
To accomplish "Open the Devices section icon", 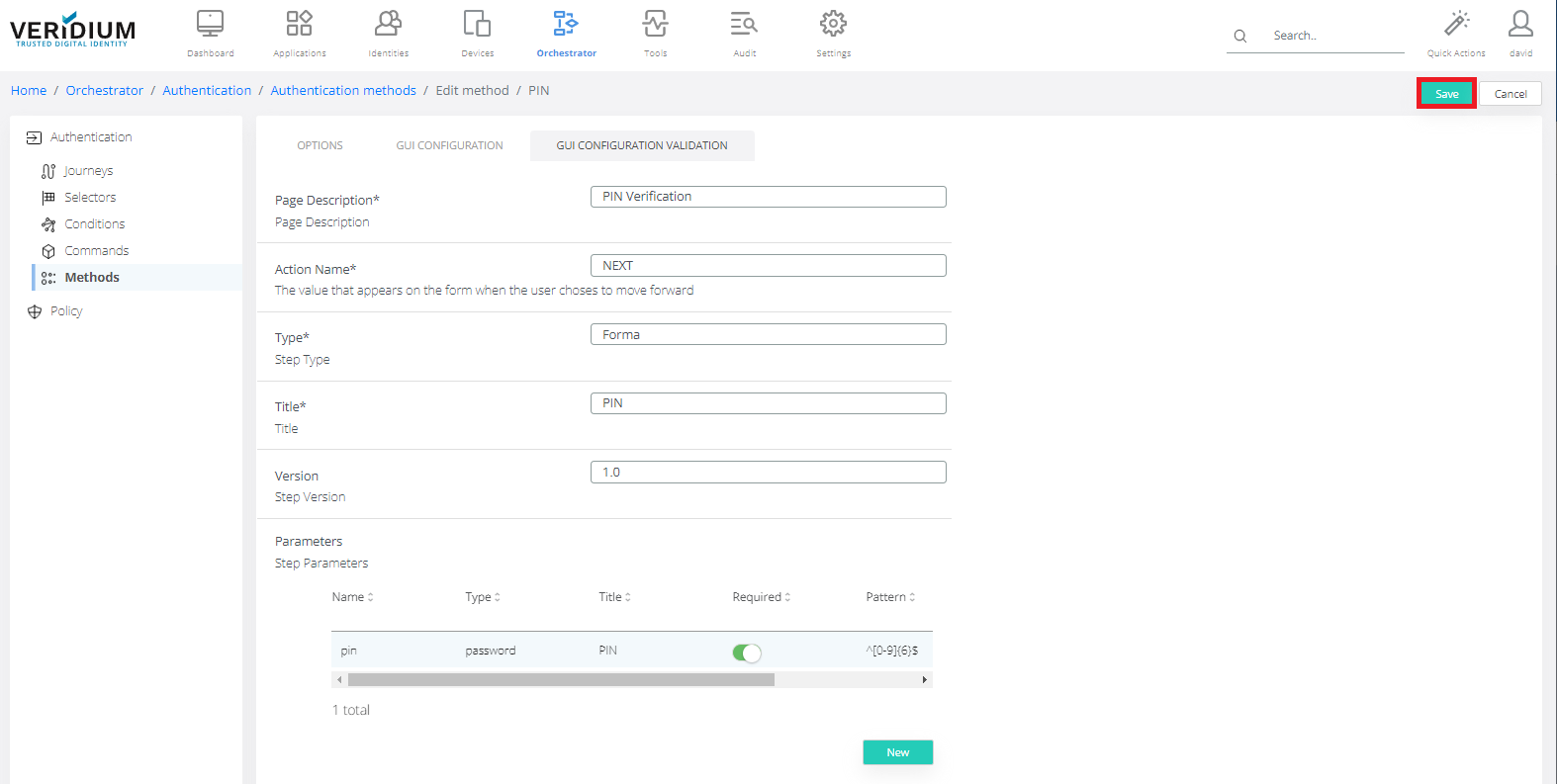I will coord(477,24).
